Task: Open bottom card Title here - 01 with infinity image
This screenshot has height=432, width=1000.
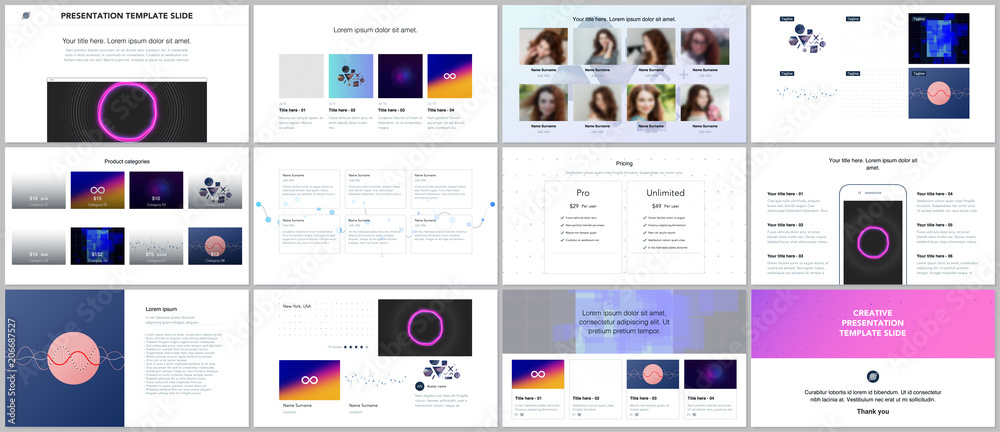Action: [x=538, y=389]
